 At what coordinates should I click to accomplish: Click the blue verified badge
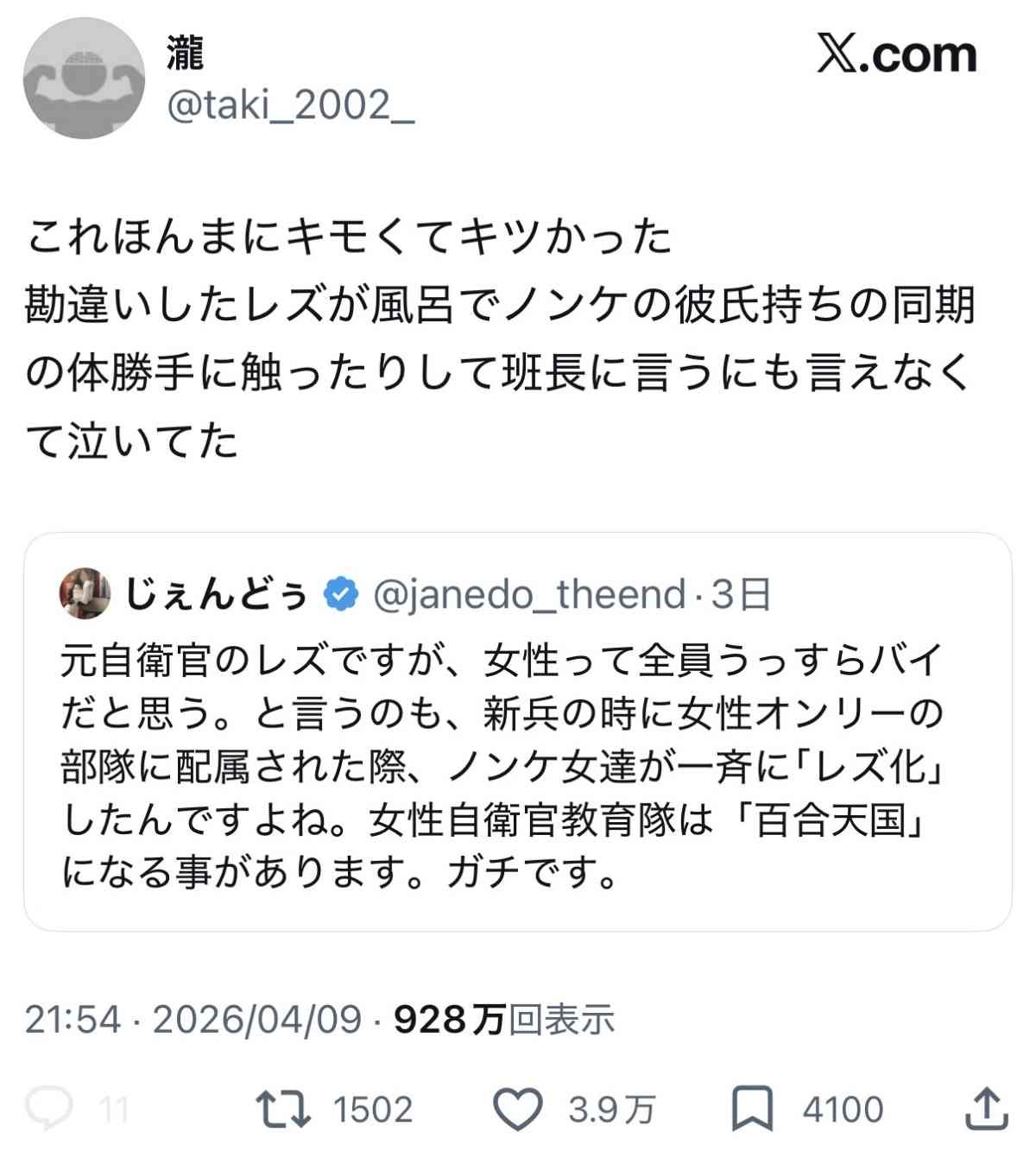pyautogui.click(x=341, y=594)
